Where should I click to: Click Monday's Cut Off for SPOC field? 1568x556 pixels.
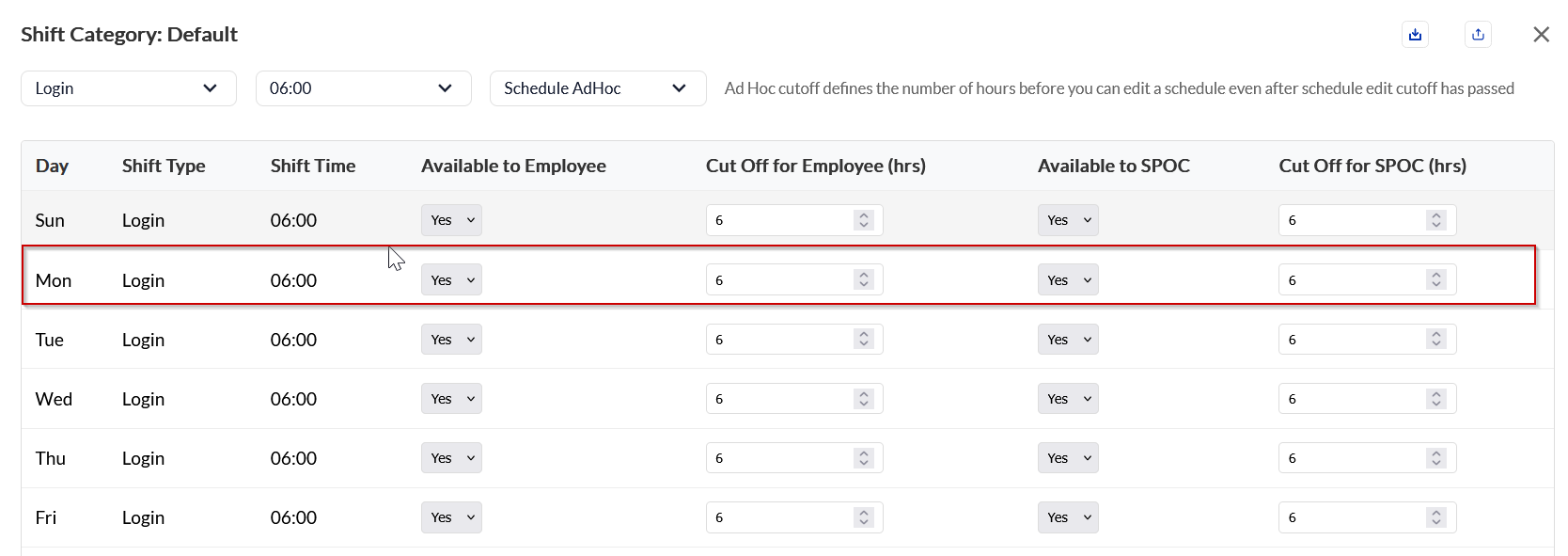click(1352, 280)
